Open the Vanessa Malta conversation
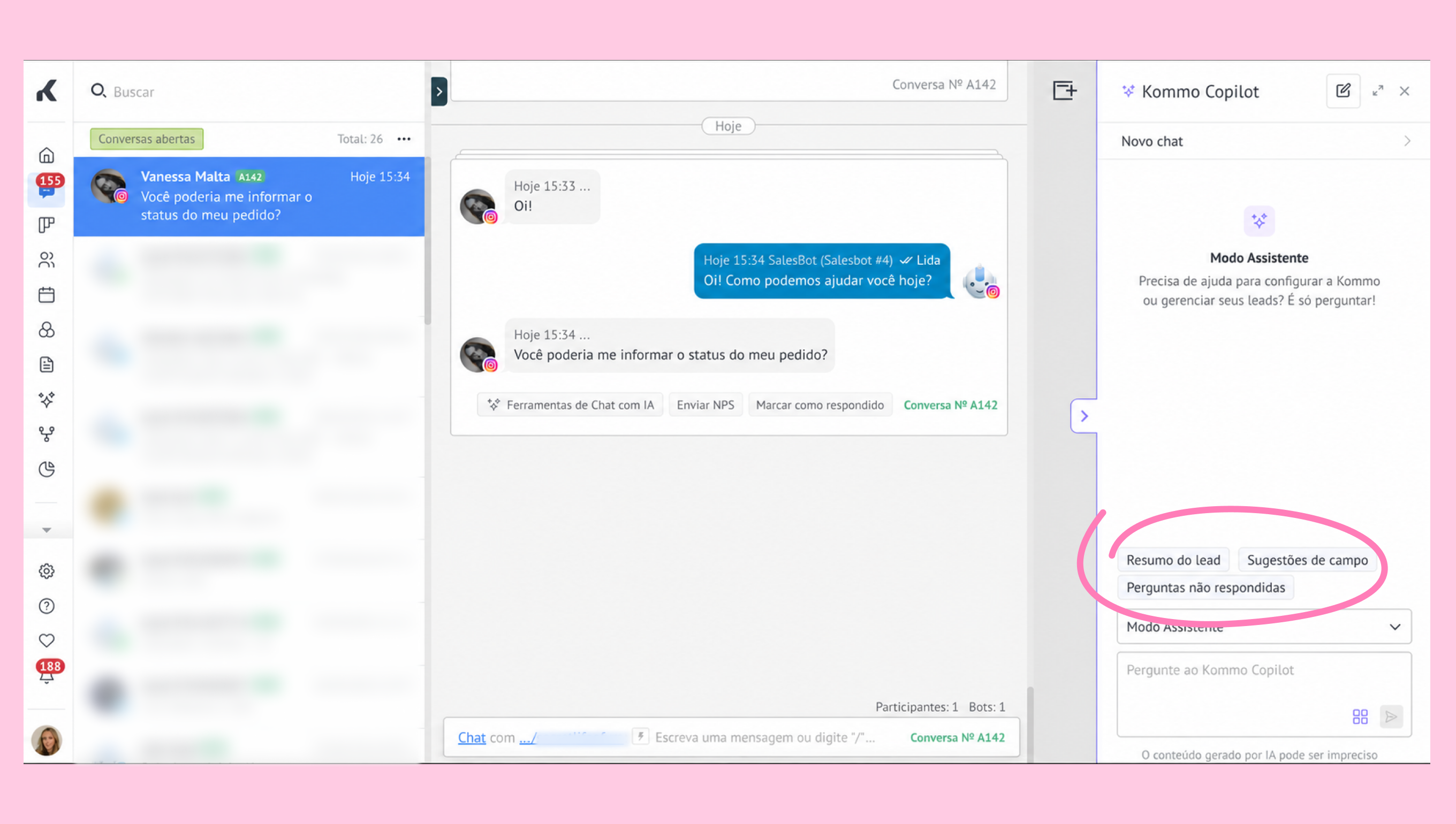This screenshot has width=1456, height=824. [x=249, y=196]
